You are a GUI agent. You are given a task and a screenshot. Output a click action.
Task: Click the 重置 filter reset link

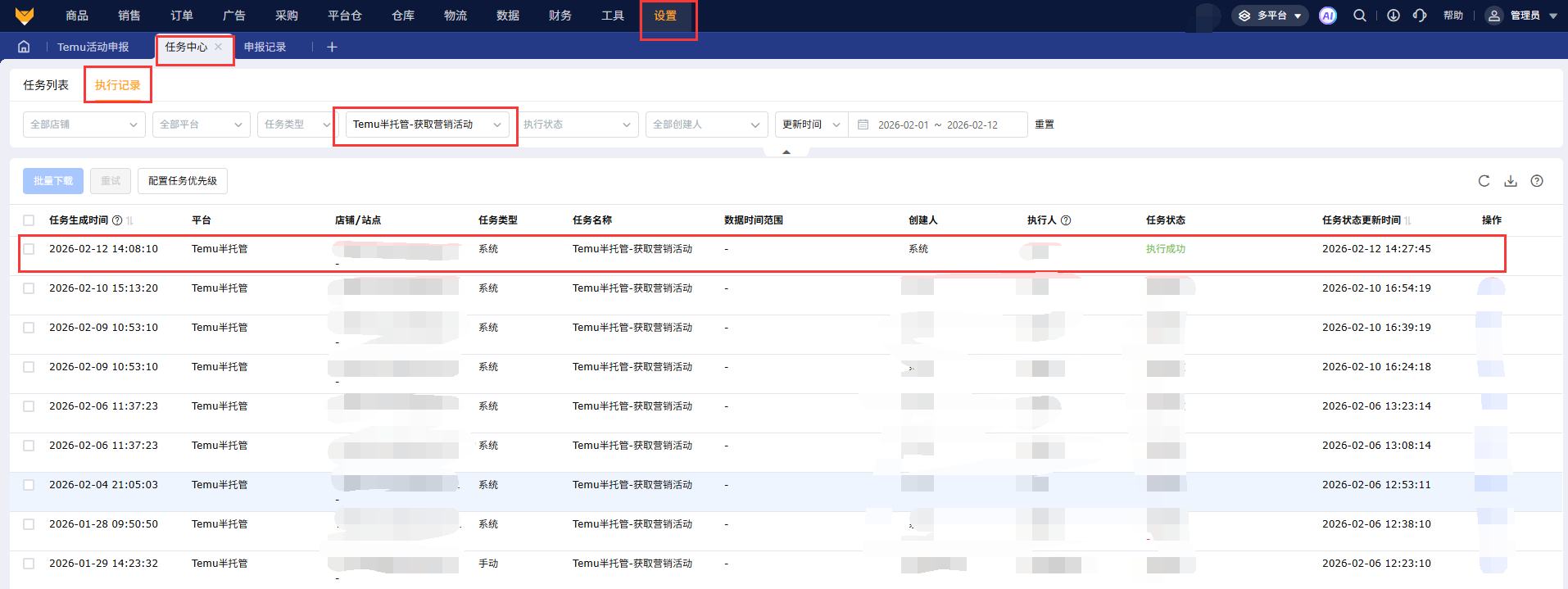point(1045,125)
